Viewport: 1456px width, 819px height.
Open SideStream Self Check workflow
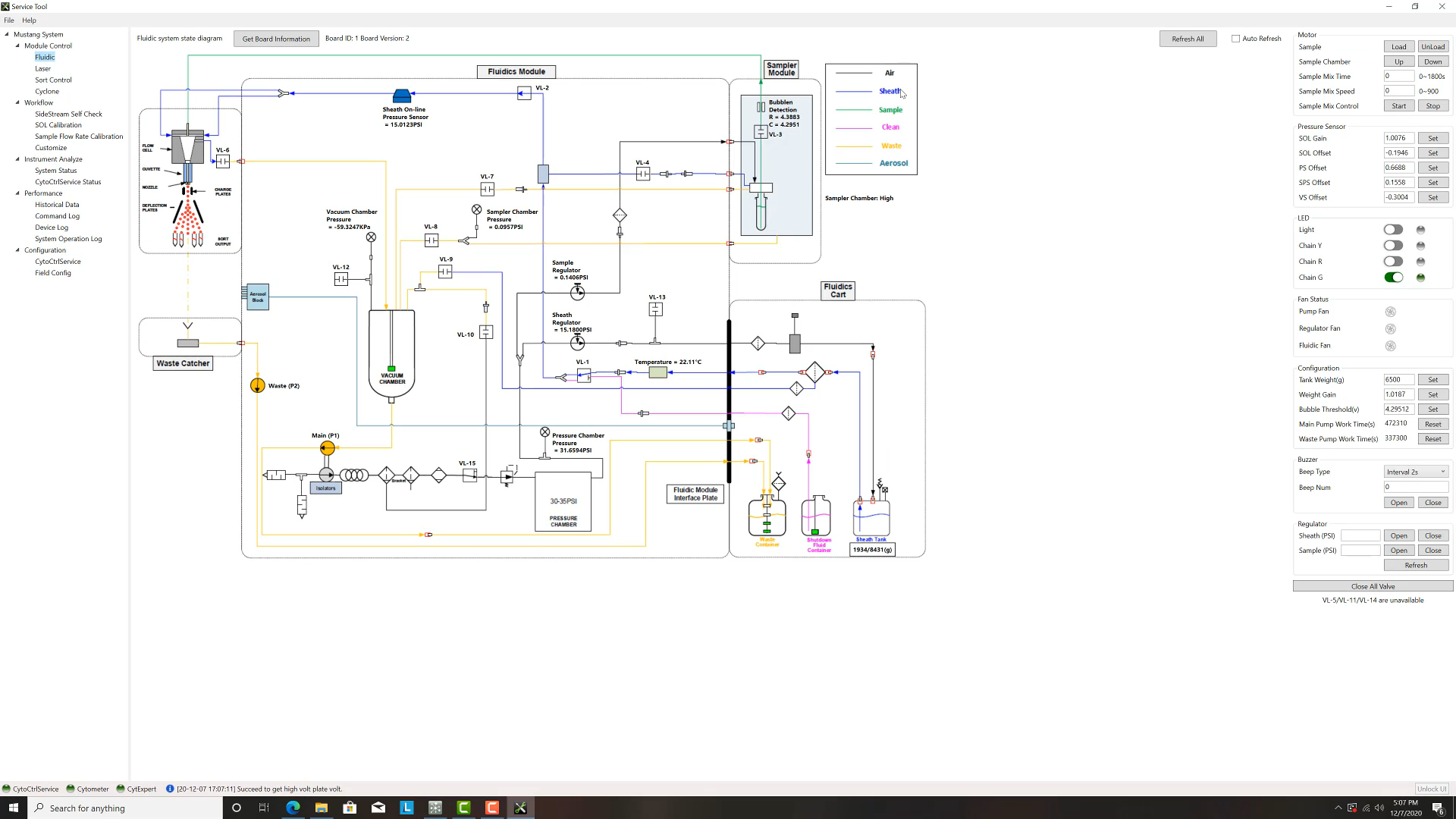68,114
